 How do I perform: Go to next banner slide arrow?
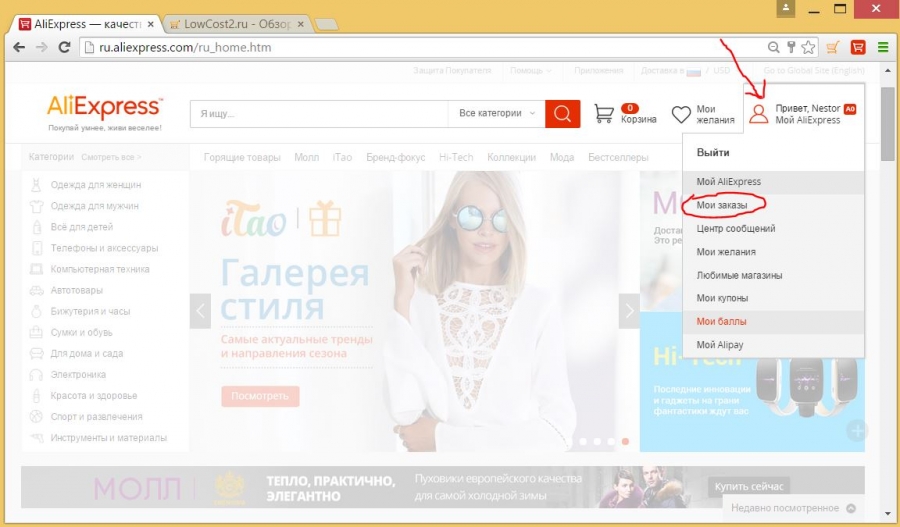click(x=629, y=311)
